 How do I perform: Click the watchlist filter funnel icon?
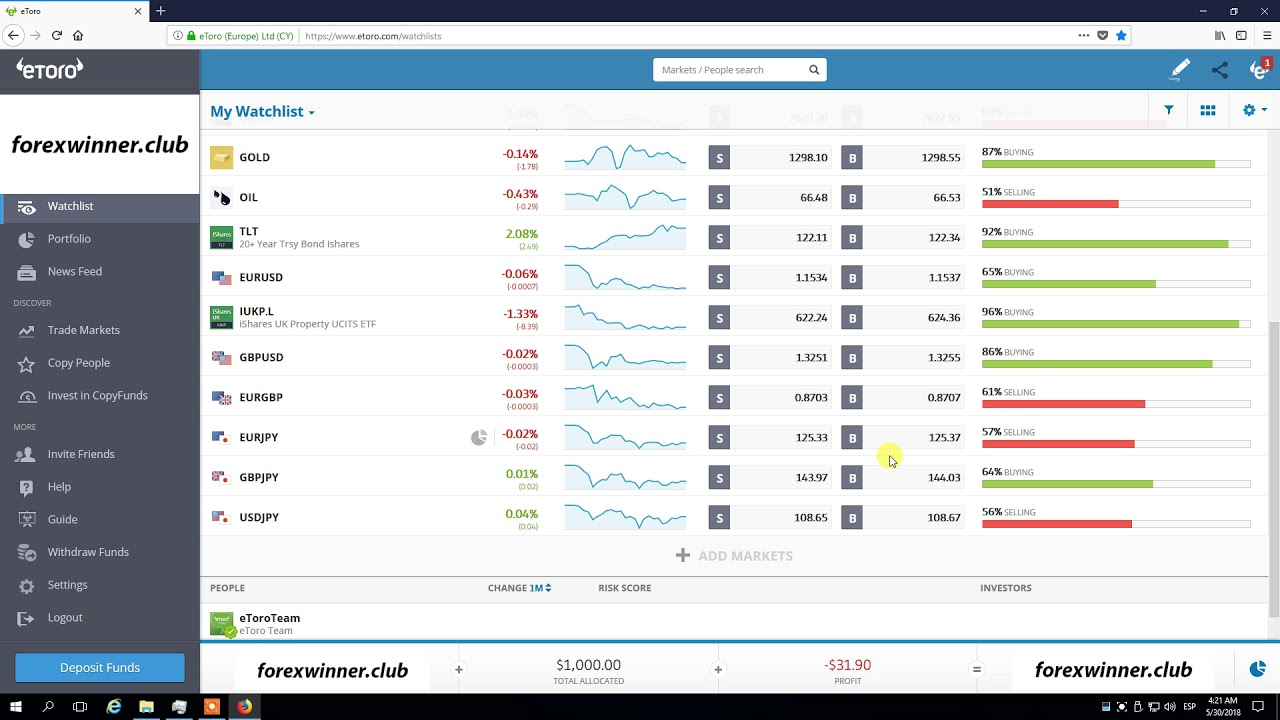tap(1168, 110)
